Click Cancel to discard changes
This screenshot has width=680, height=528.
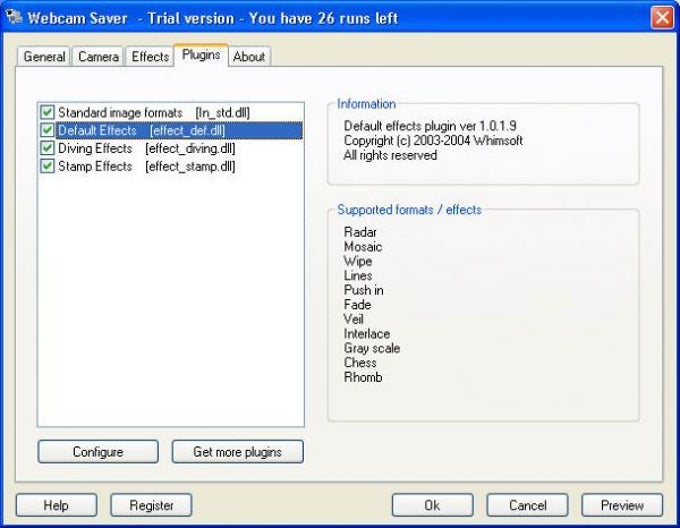[527, 505]
